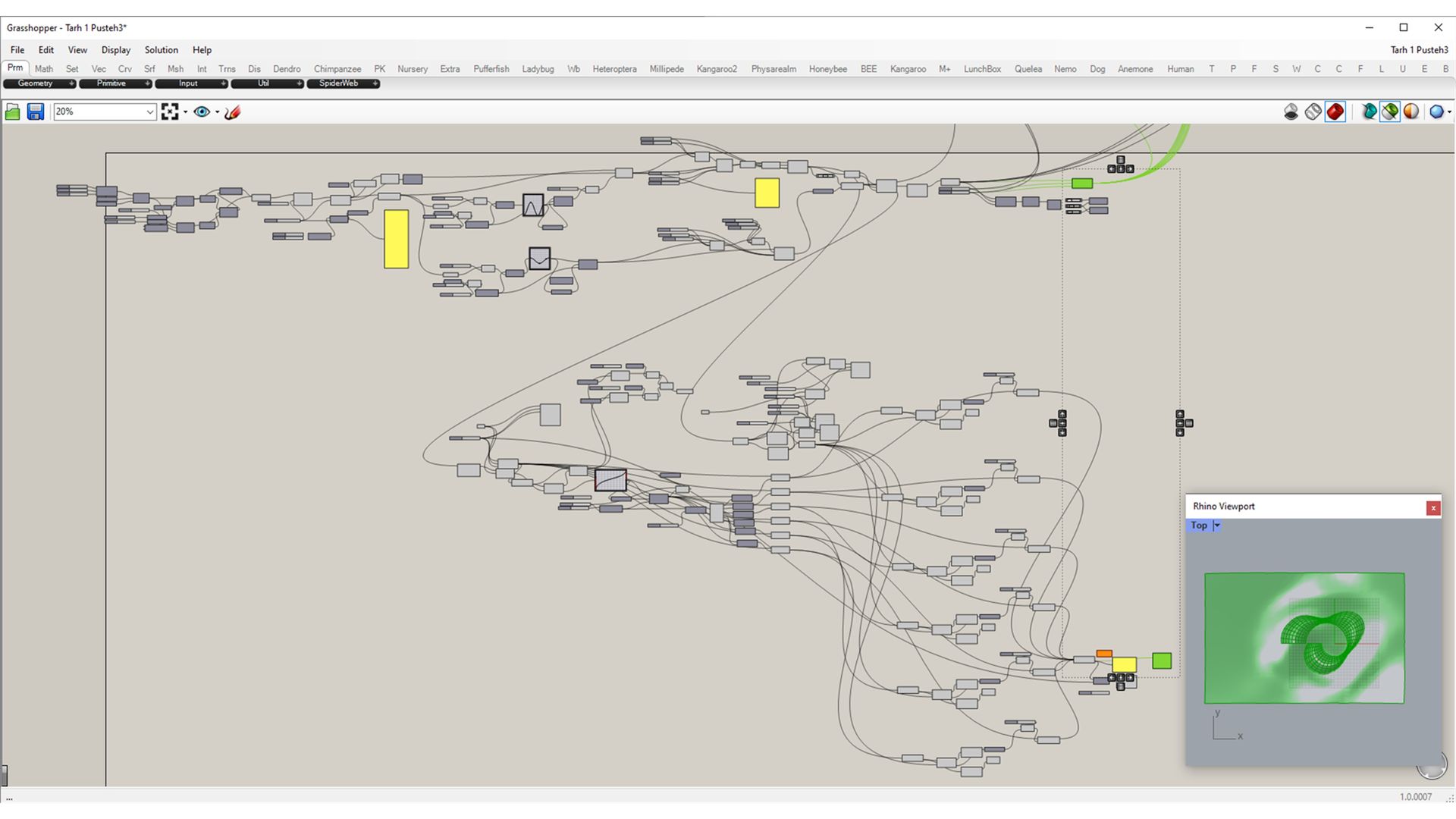Close the Rhino Viewport panel
The width and height of the screenshot is (1456, 819).
[x=1432, y=508]
